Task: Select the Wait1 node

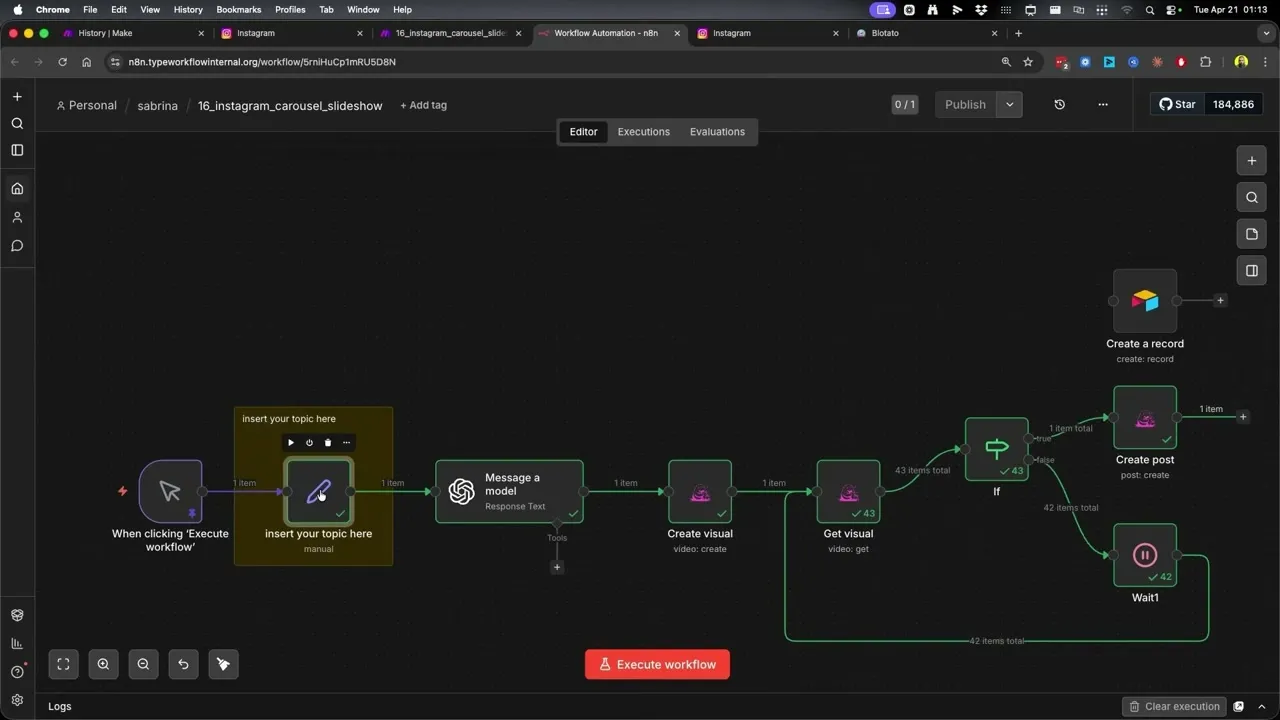Action: [x=1145, y=555]
